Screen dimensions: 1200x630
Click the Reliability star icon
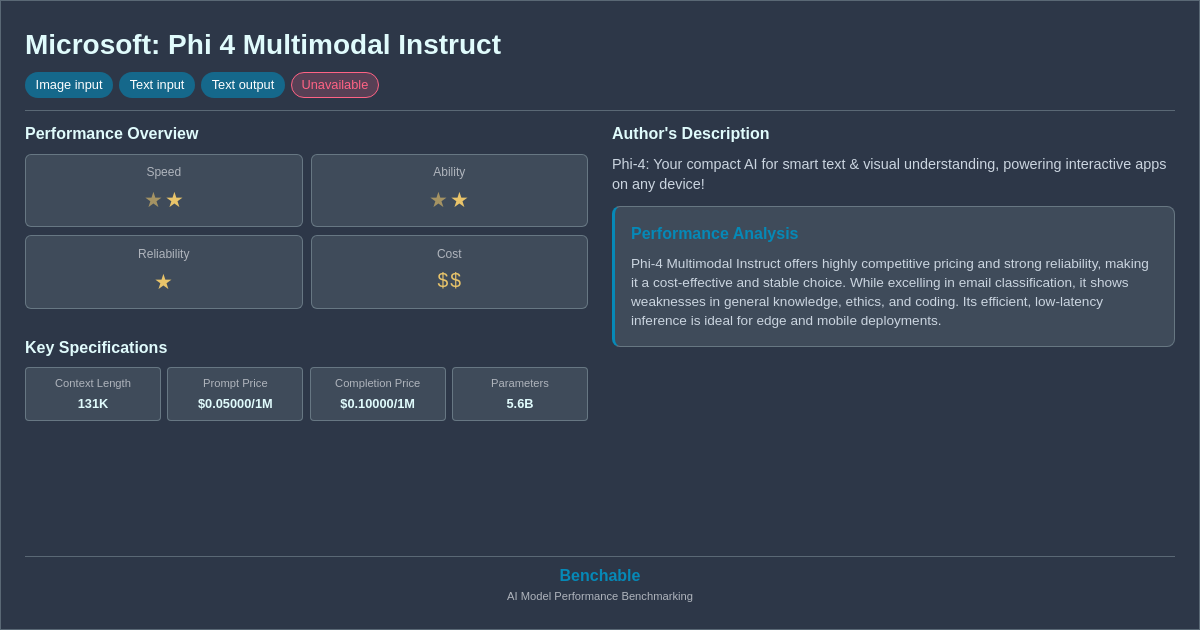[x=163, y=281]
